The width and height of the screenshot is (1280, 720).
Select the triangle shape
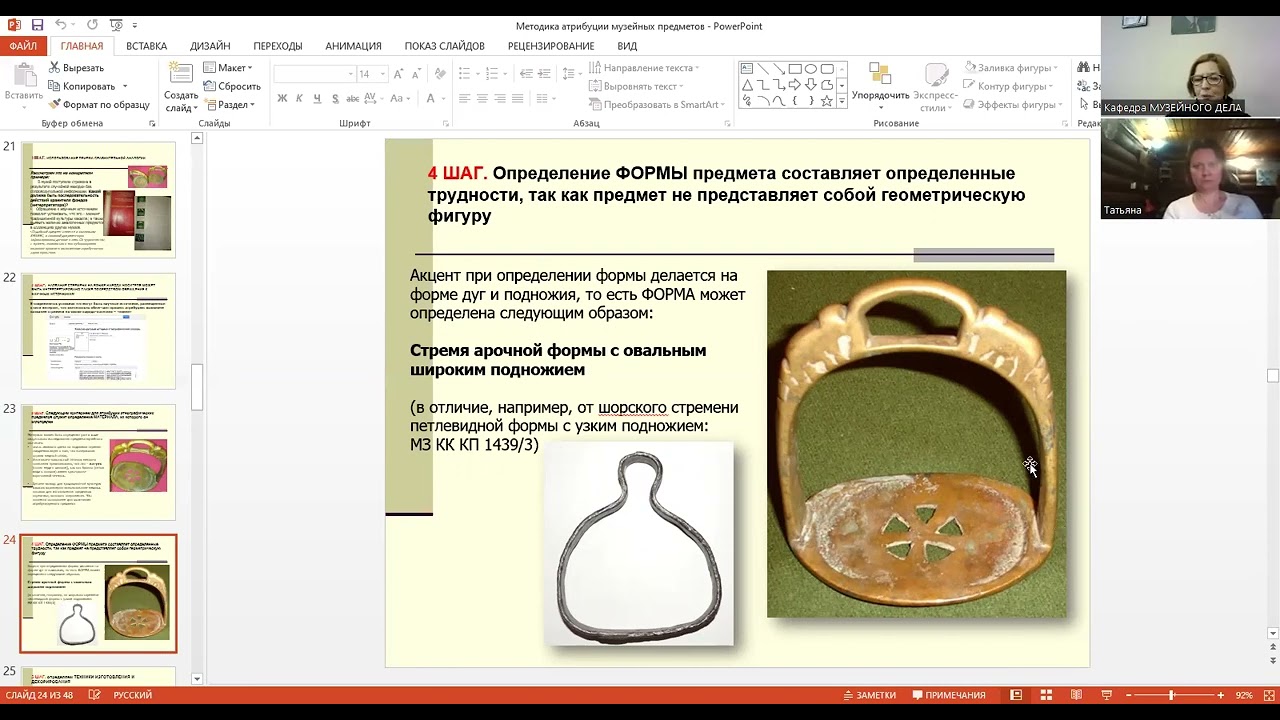click(747, 85)
